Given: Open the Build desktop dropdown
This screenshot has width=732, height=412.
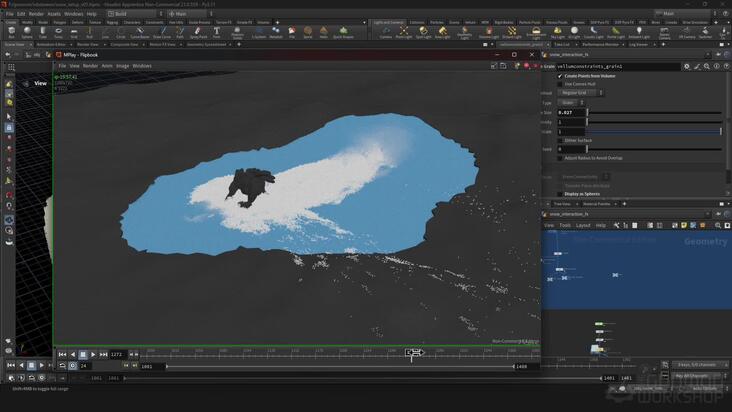Looking at the screenshot, I should click(x=135, y=14).
